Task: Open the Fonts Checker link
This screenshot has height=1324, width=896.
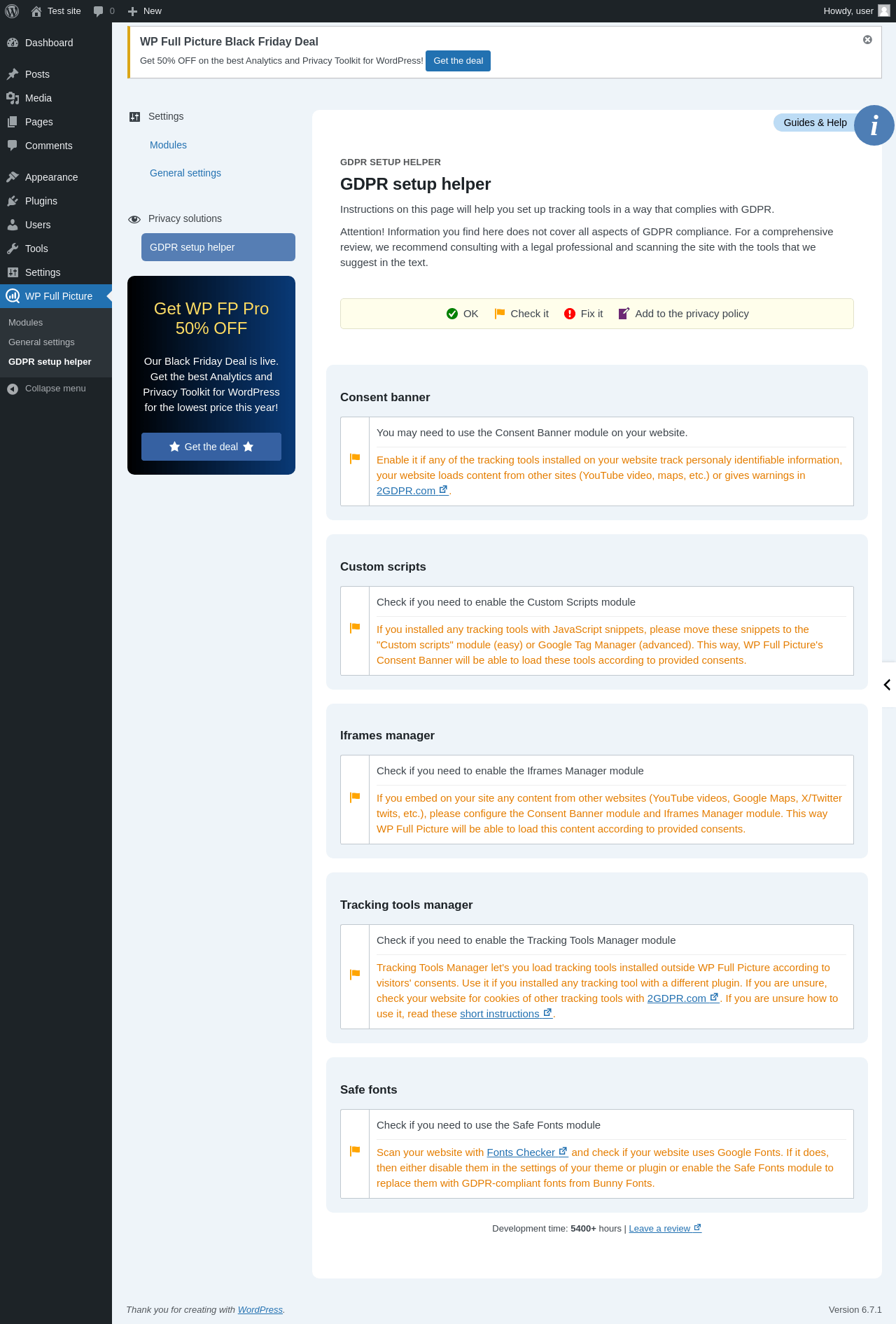Action: [x=527, y=1152]
